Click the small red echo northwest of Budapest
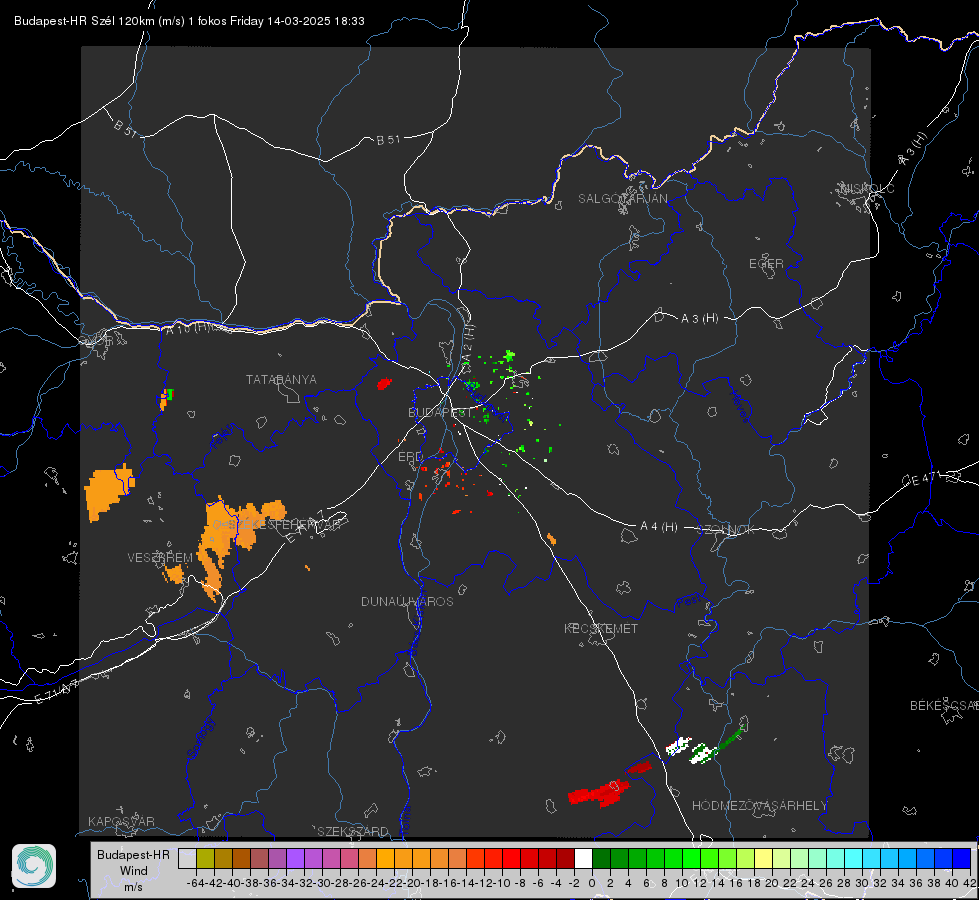Image resolution: width=979 pixels, height=900 pixels. point(384,383)
